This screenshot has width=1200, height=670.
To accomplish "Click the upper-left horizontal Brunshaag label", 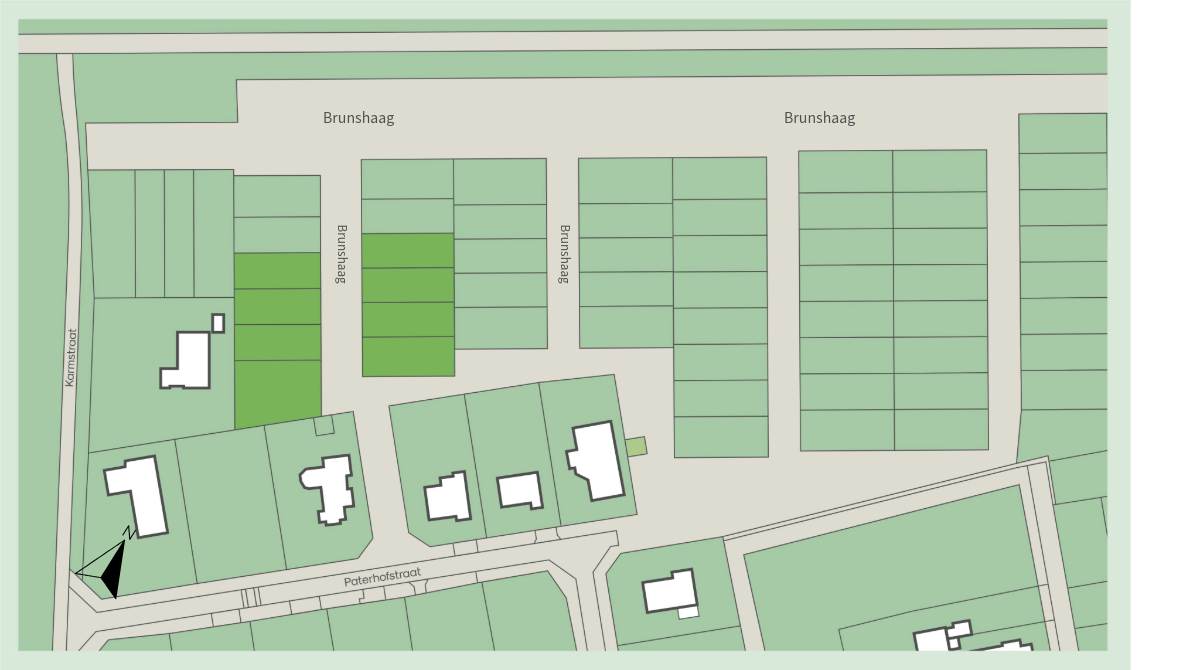I will (359, 118).
